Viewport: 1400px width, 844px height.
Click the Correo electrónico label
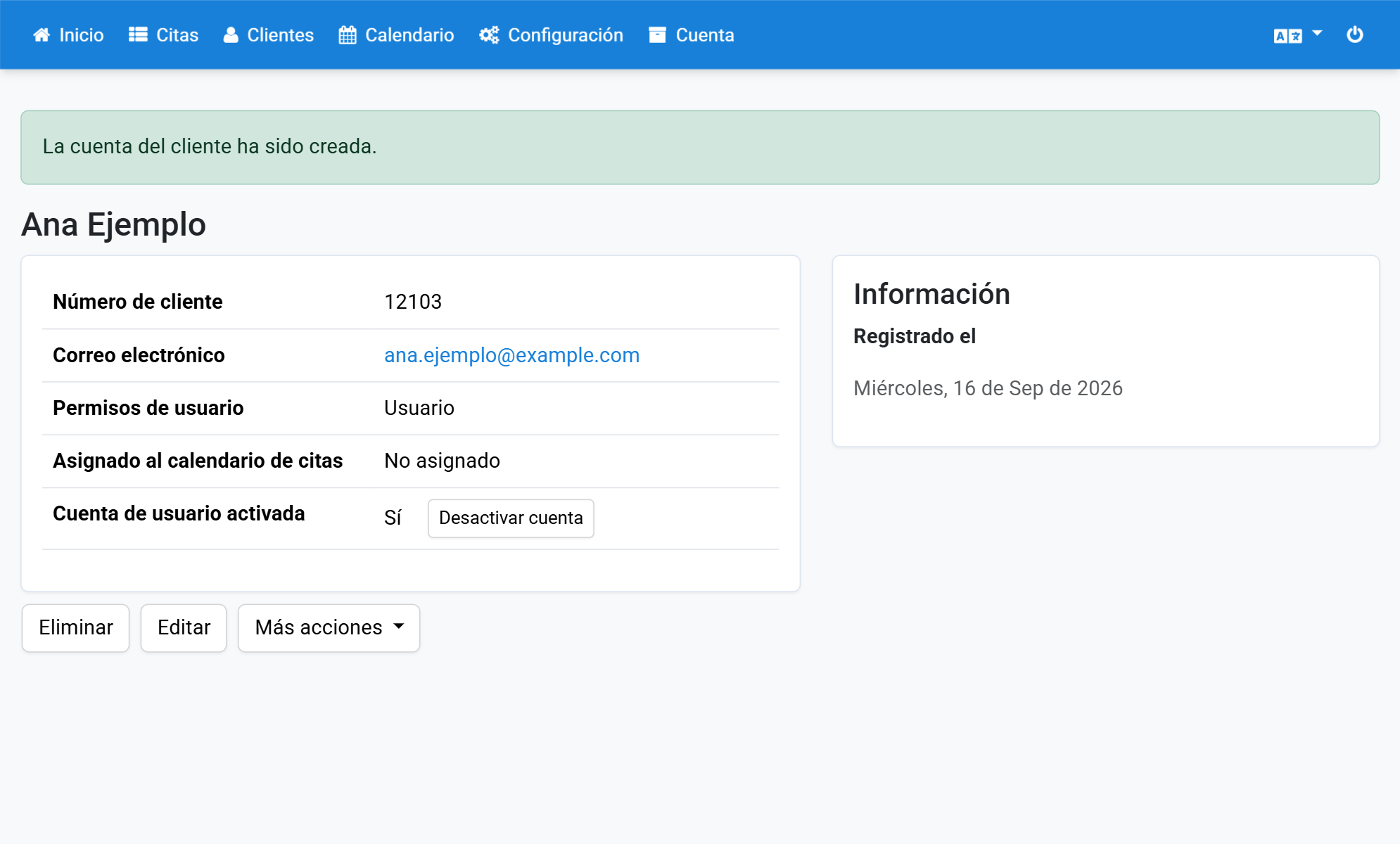click(139, 355)
